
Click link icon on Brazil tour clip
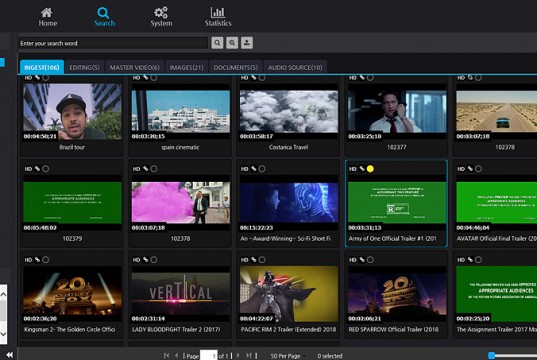pos(37,78)
